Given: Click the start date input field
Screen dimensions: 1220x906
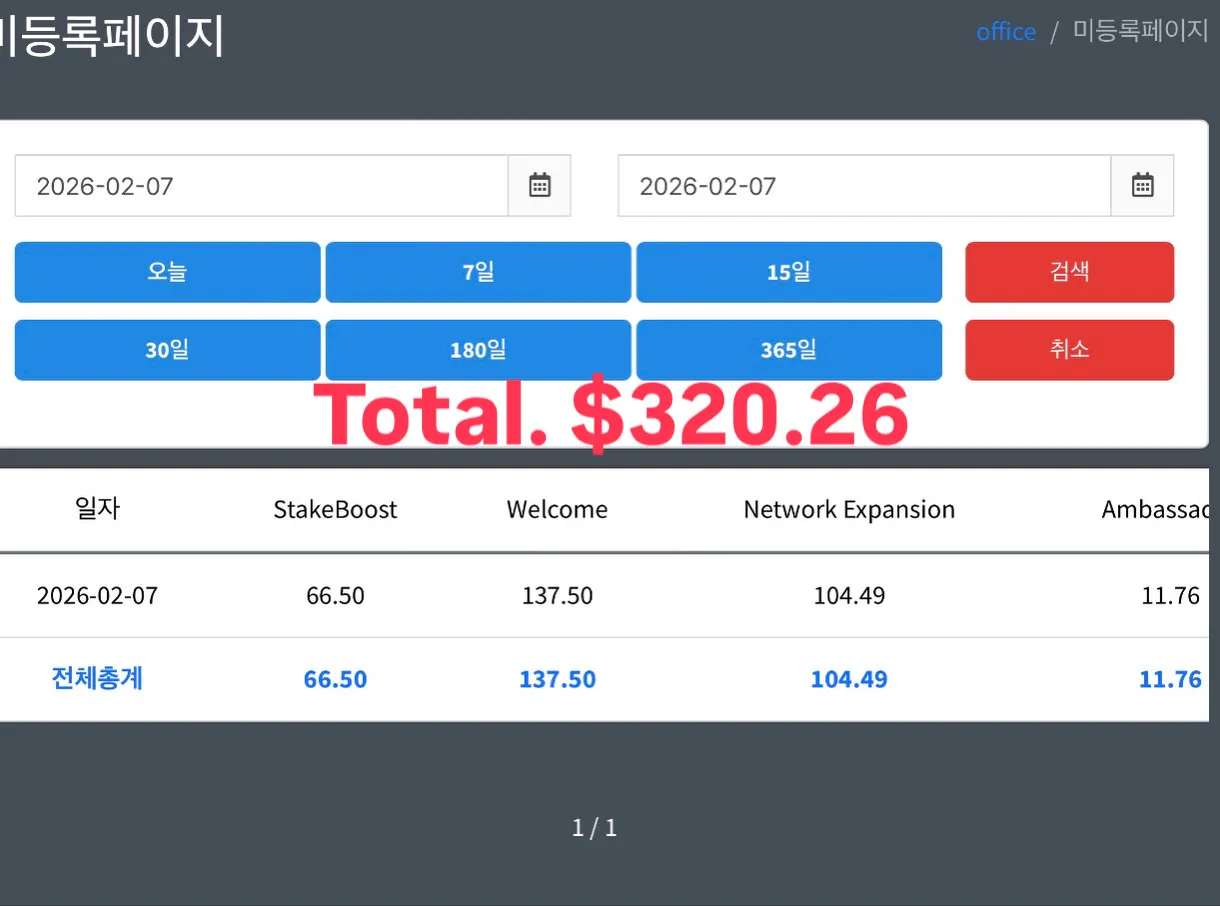Looking at the screenshot, I should (262, 186).
